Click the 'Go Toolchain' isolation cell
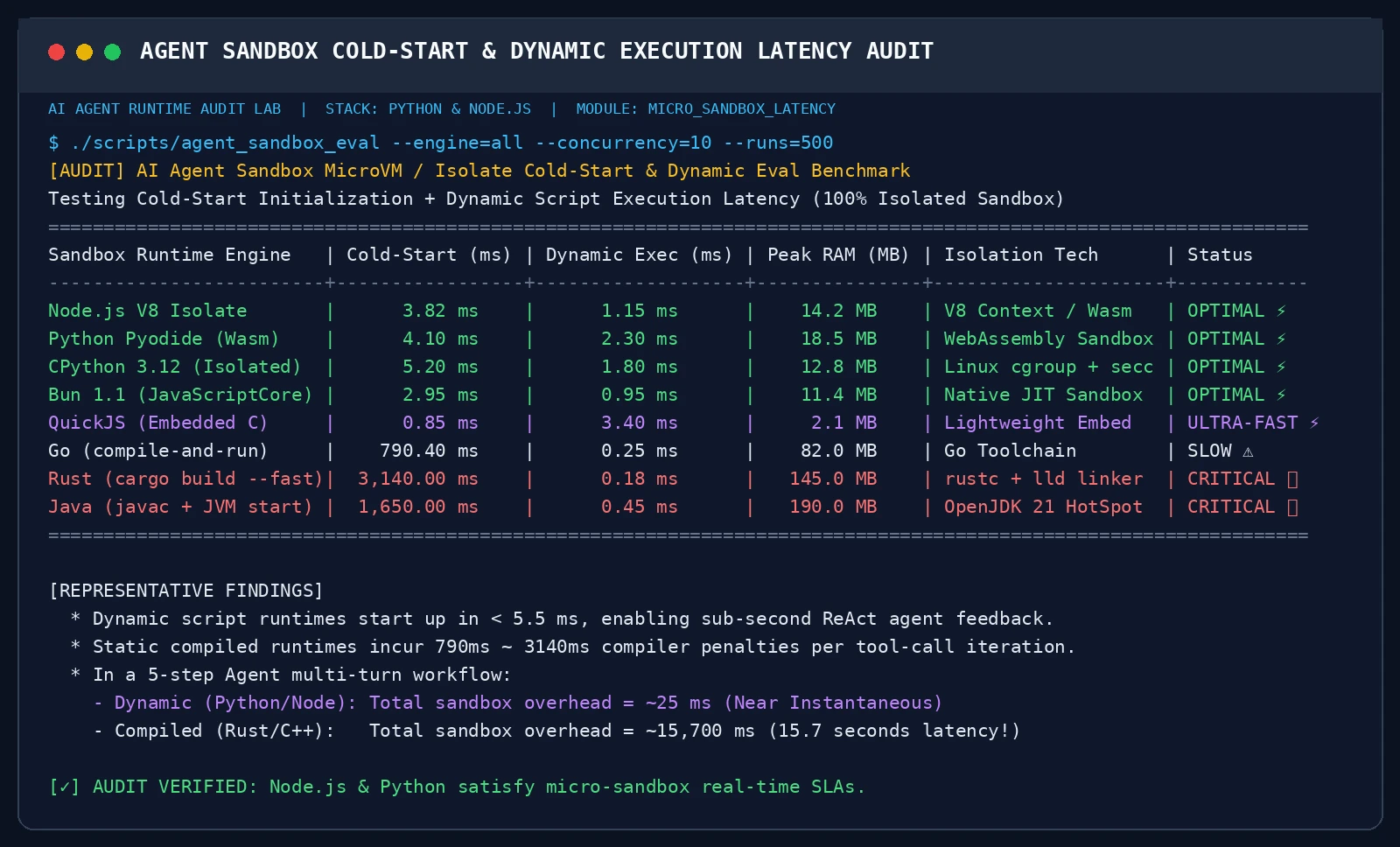Viewport: 1400px width, 847px height. pyautogui.click(x=1010, y=451)
